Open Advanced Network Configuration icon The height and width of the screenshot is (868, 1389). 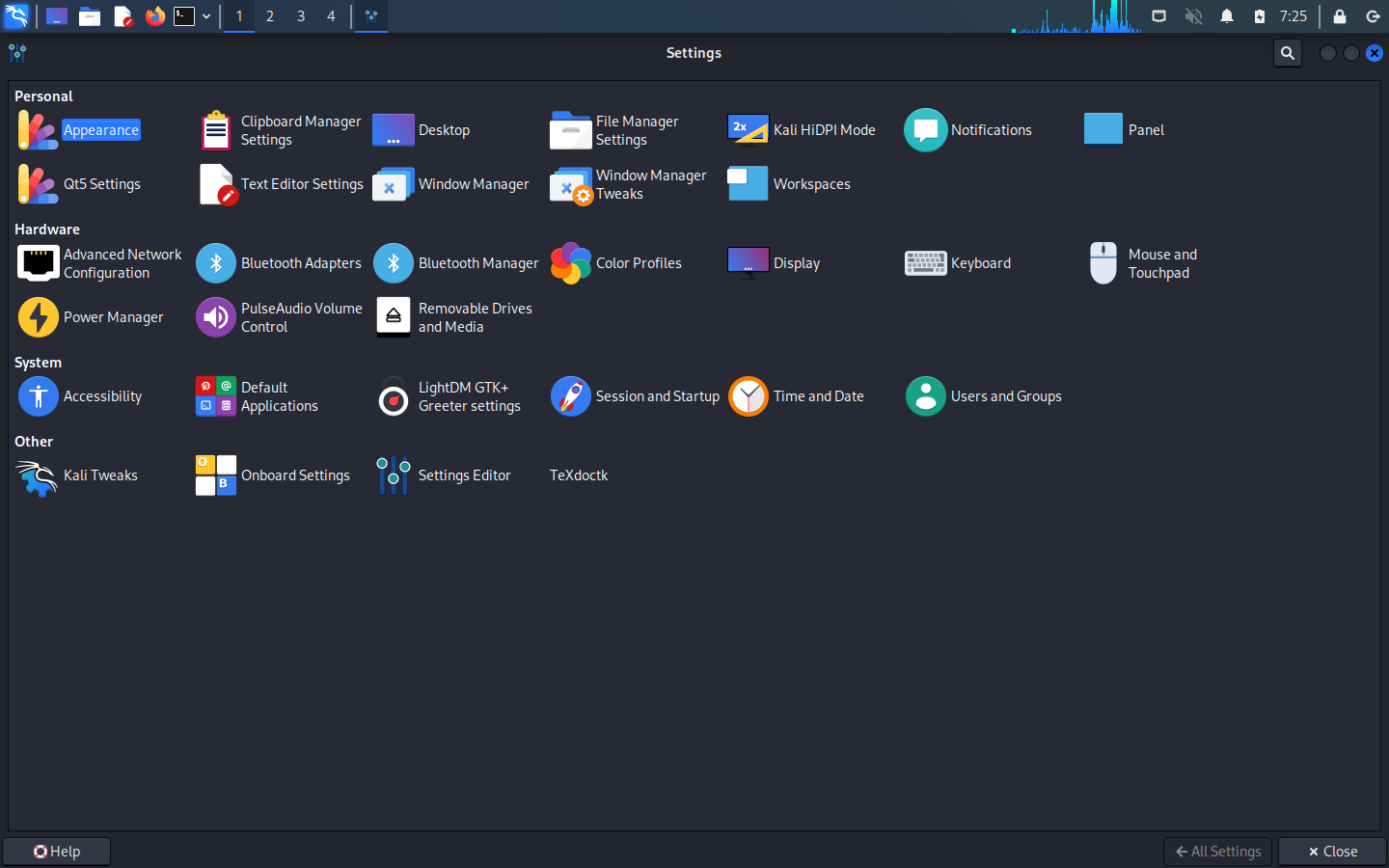pyautogui.click(x=39, y=263)
